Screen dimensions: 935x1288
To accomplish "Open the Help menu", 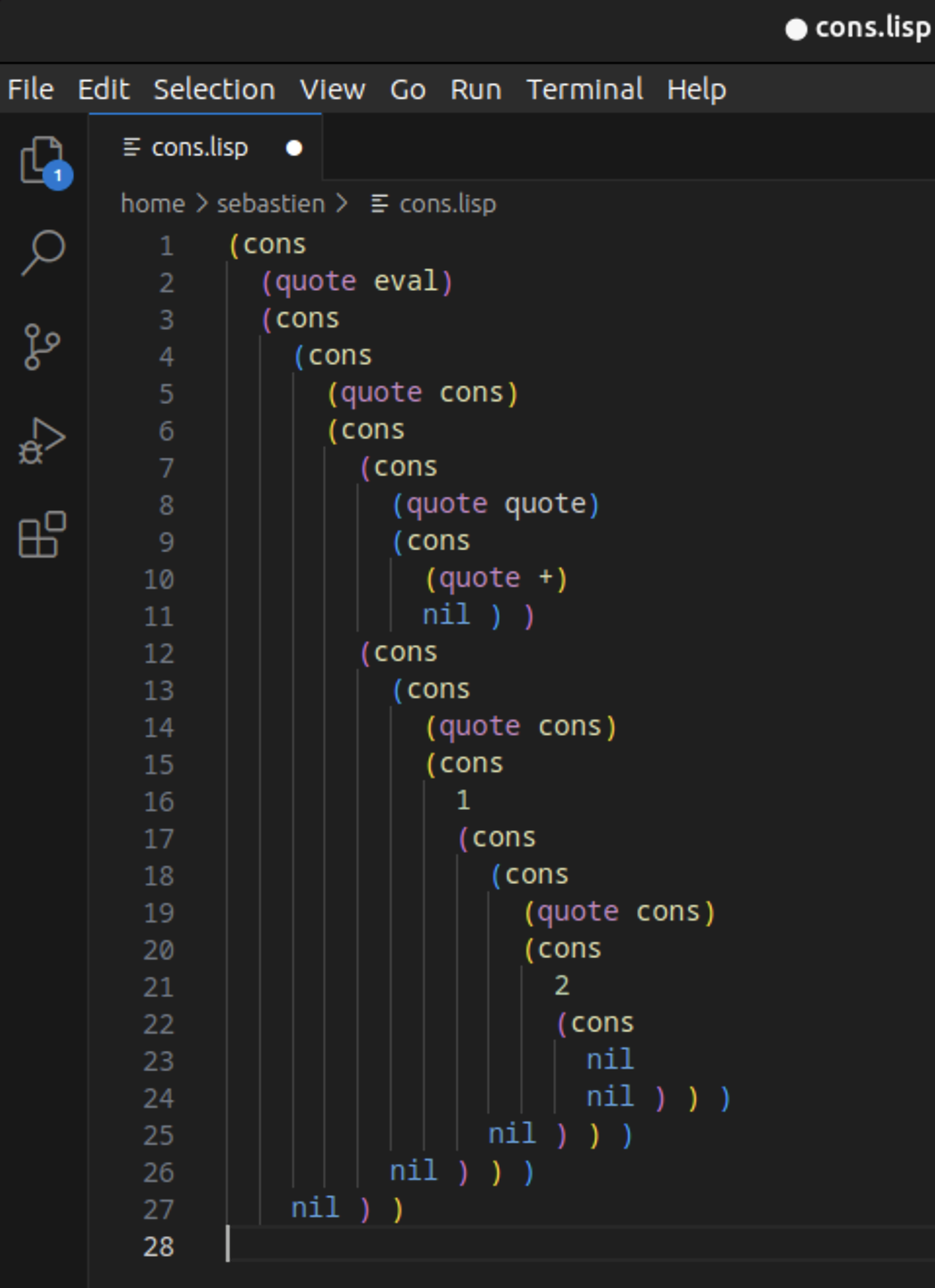I will click(x=696, y=89).
